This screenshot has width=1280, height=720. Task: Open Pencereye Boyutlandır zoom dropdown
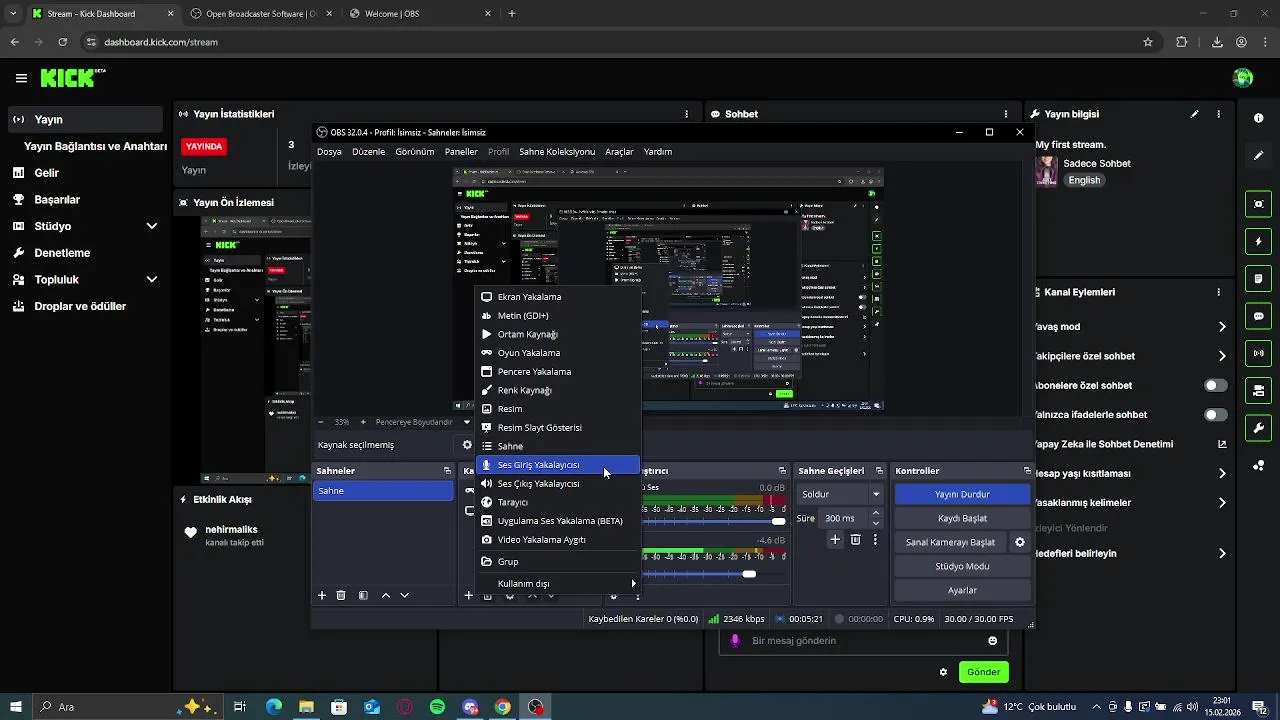point(466,422)
